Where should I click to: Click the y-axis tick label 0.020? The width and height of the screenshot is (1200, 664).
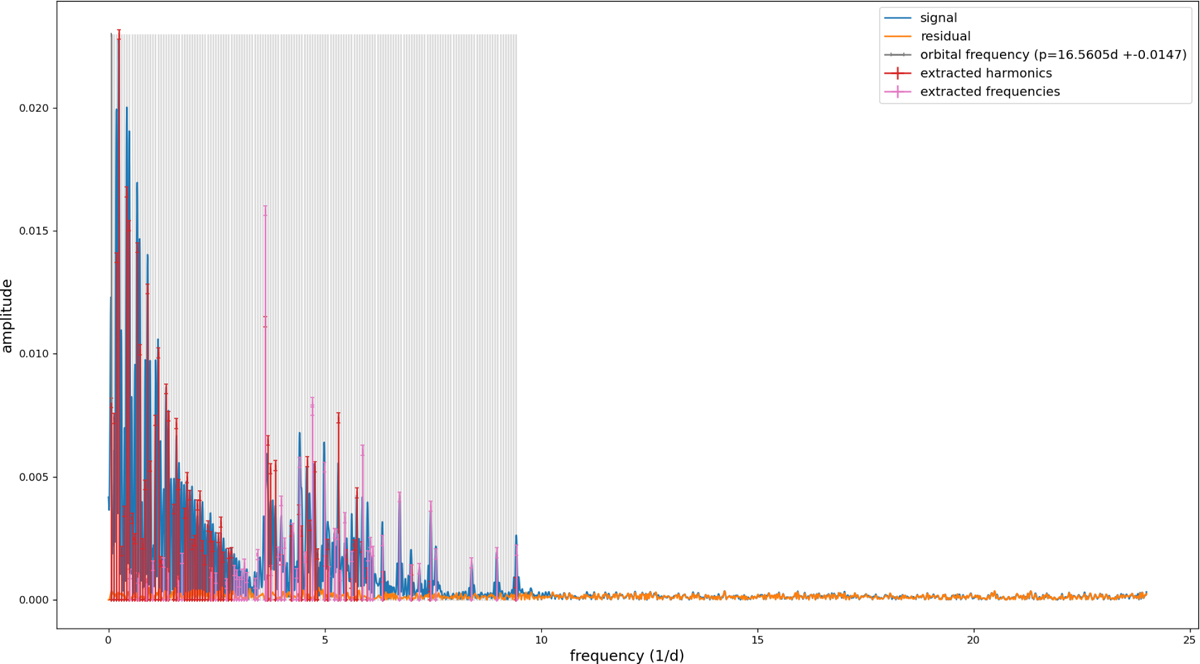[31, 108]
